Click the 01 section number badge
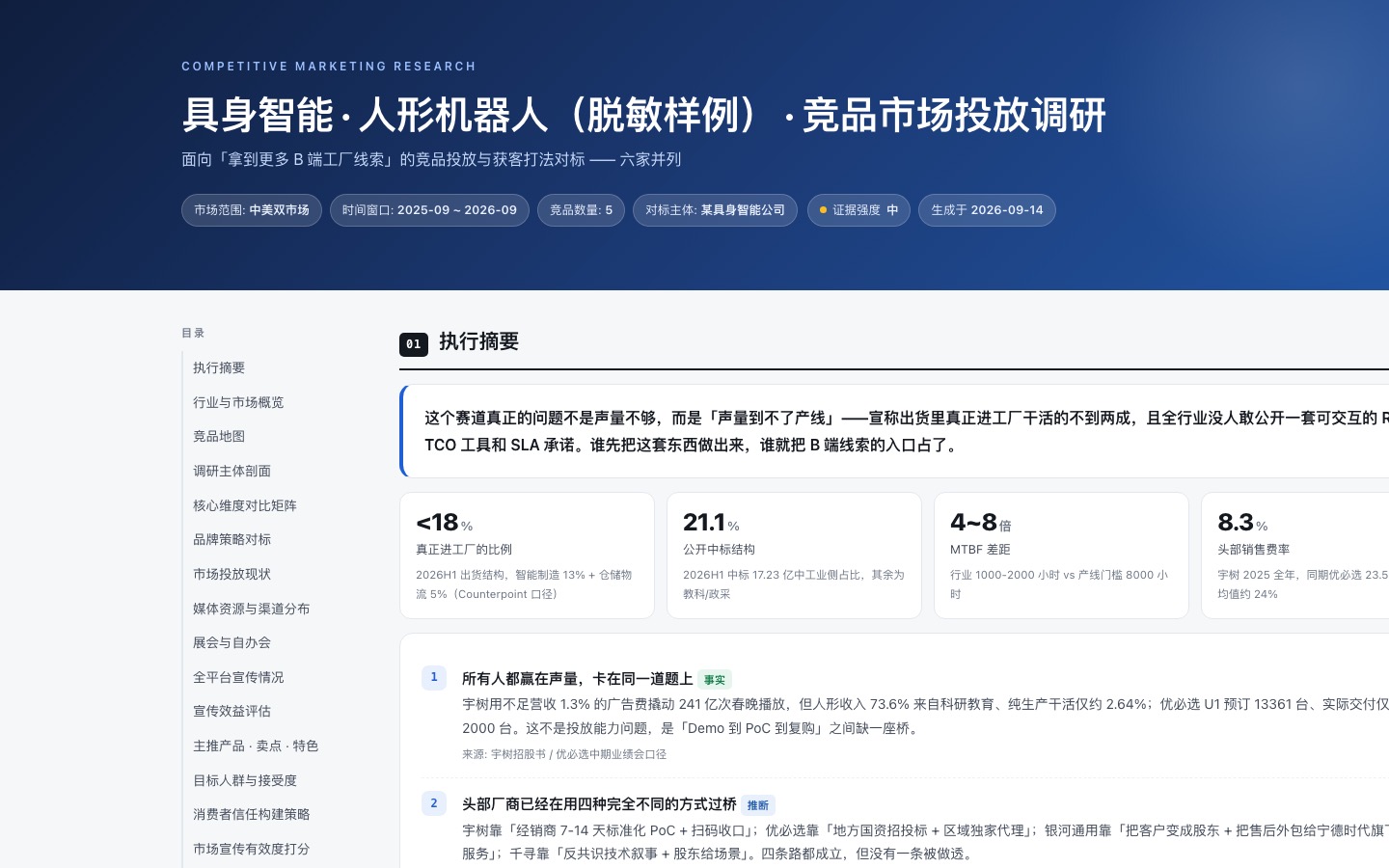Image resolution: width=1389 pixels, height=868 pixels. pyautogui.click(x=414, y=344)
